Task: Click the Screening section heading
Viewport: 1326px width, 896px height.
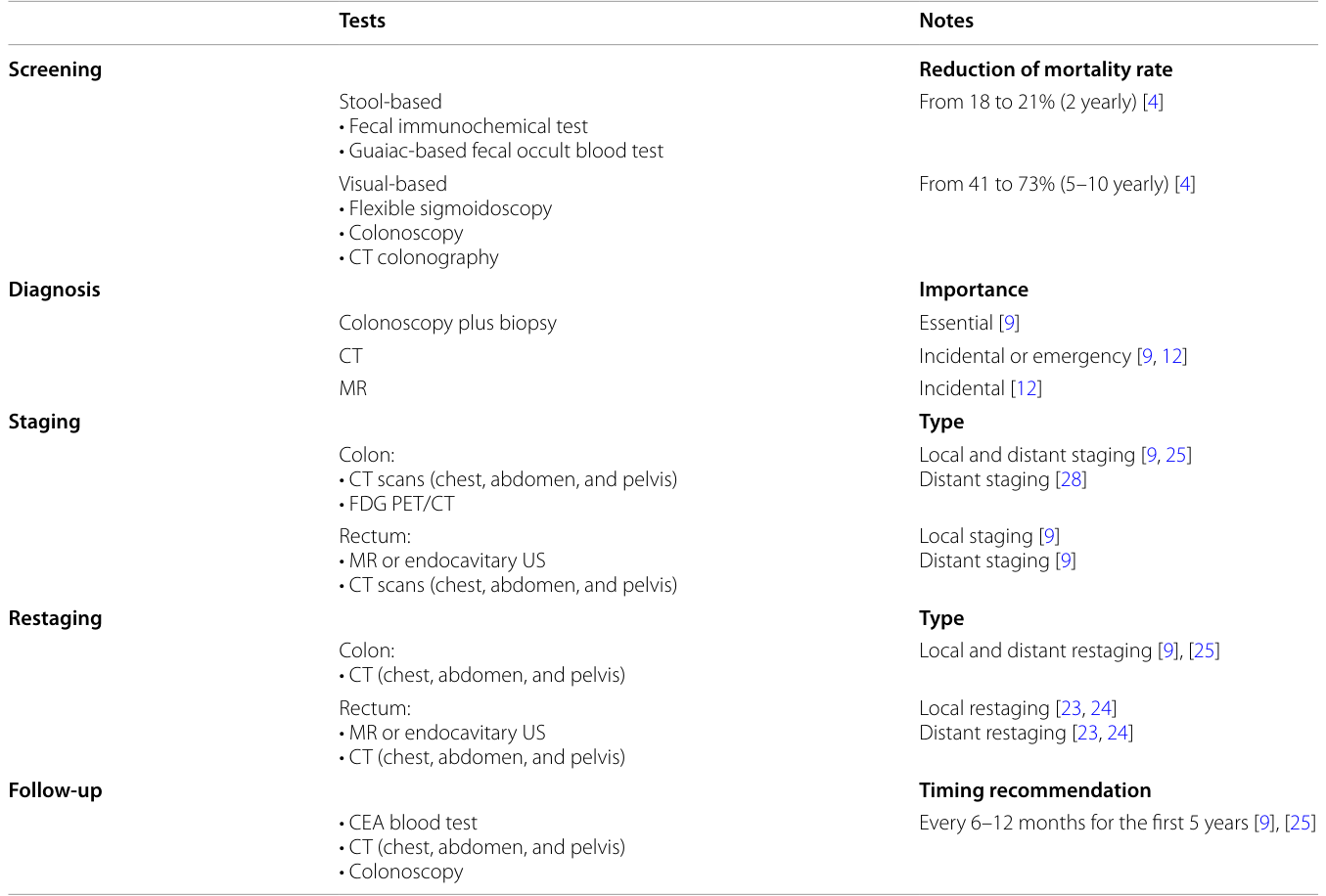Action: [55, 69]
